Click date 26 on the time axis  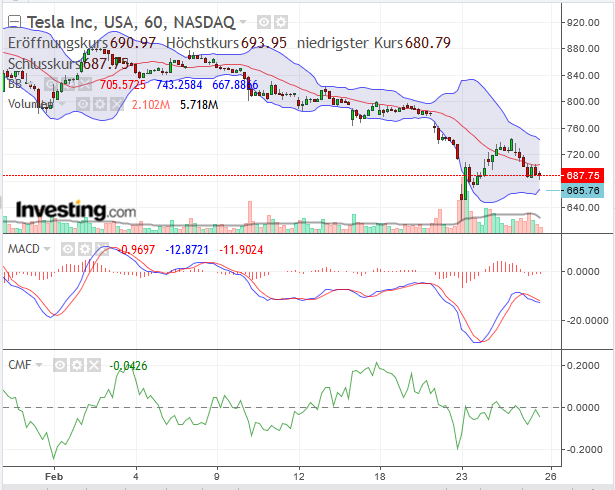(x=551, y=477)
